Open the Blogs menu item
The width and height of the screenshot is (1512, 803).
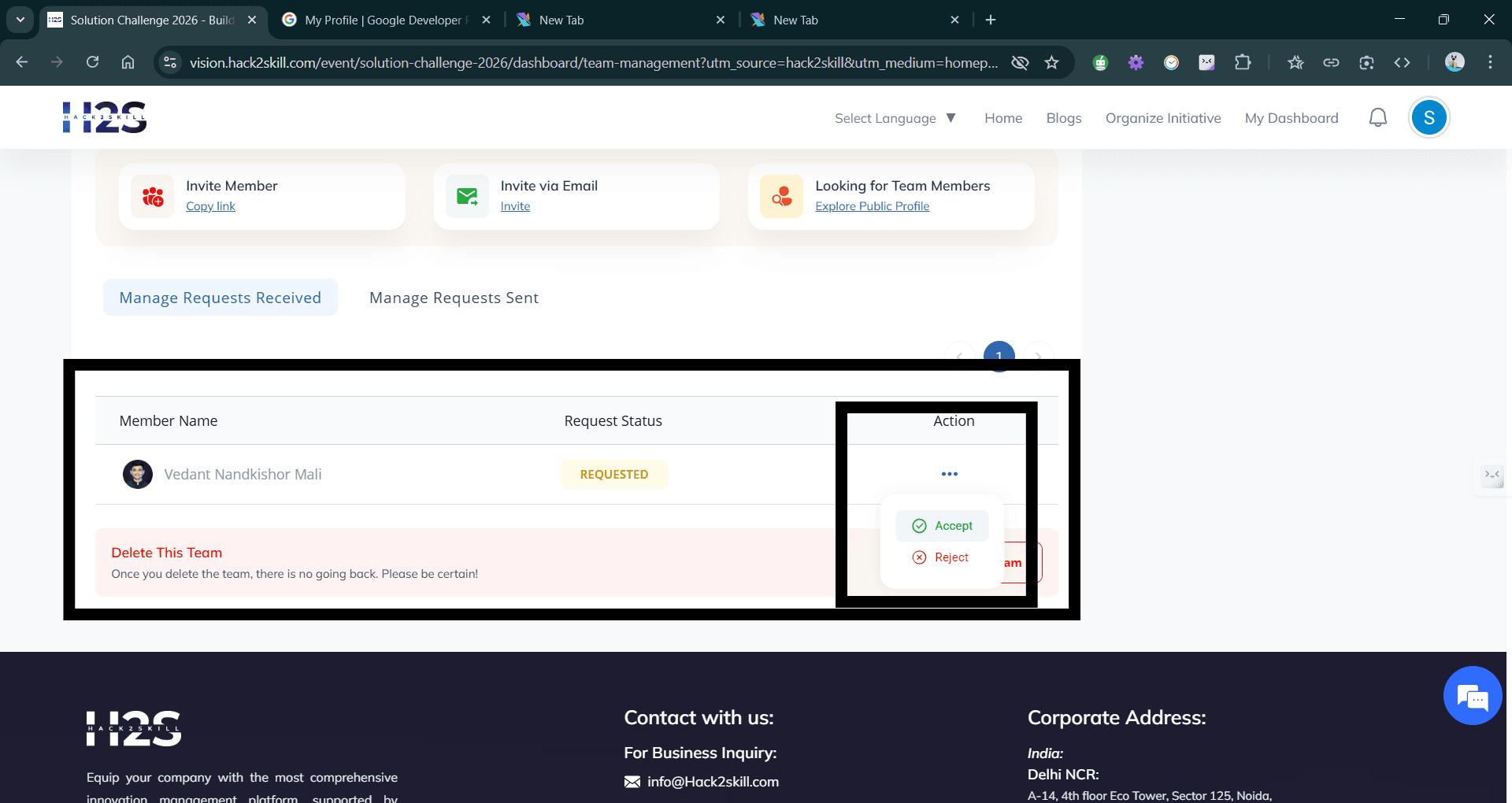tap(1063, 117)
